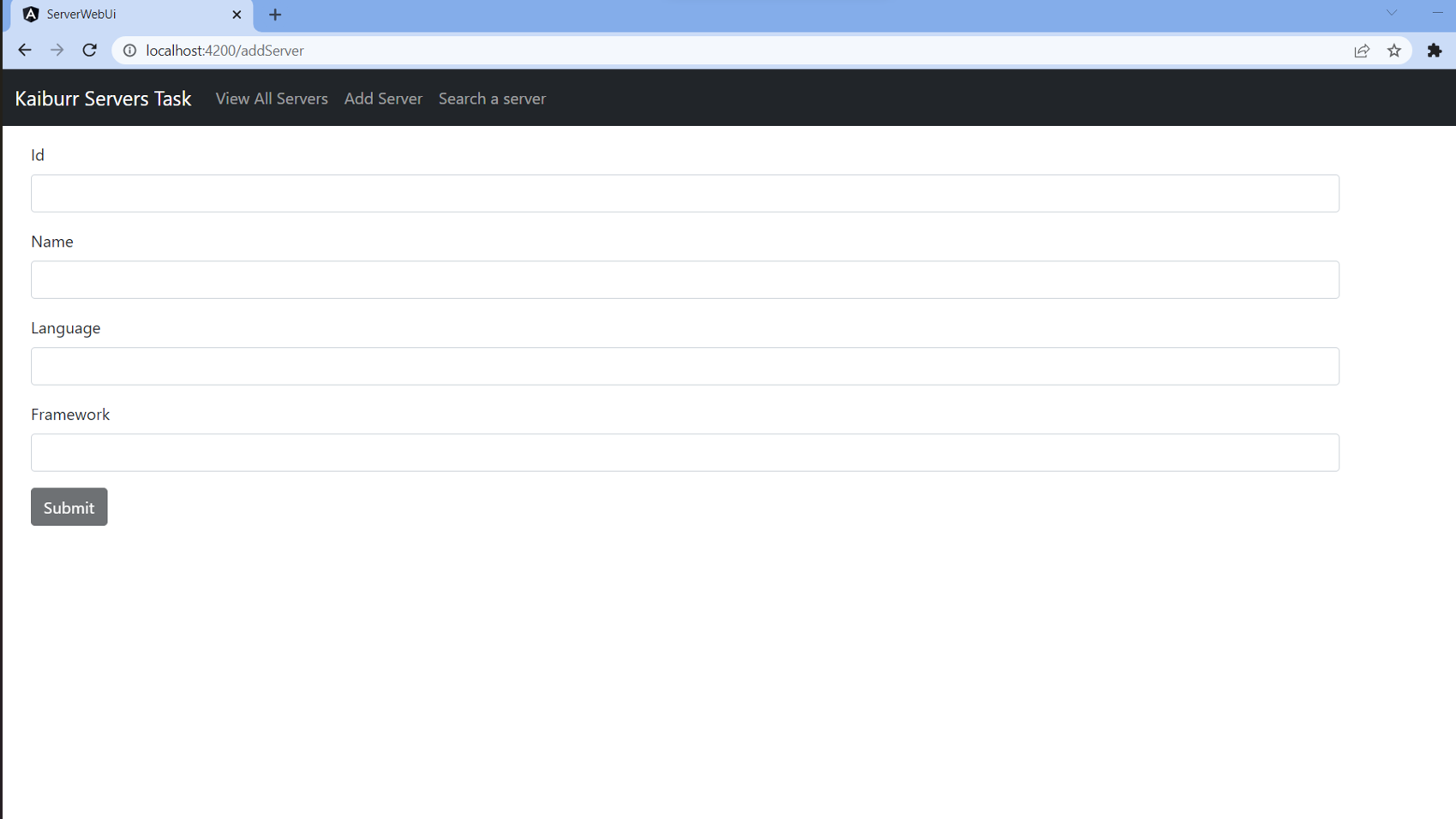Bookmark the page using the star icon
This screenshot has height=819, width=1456.
click(1393, 51)
